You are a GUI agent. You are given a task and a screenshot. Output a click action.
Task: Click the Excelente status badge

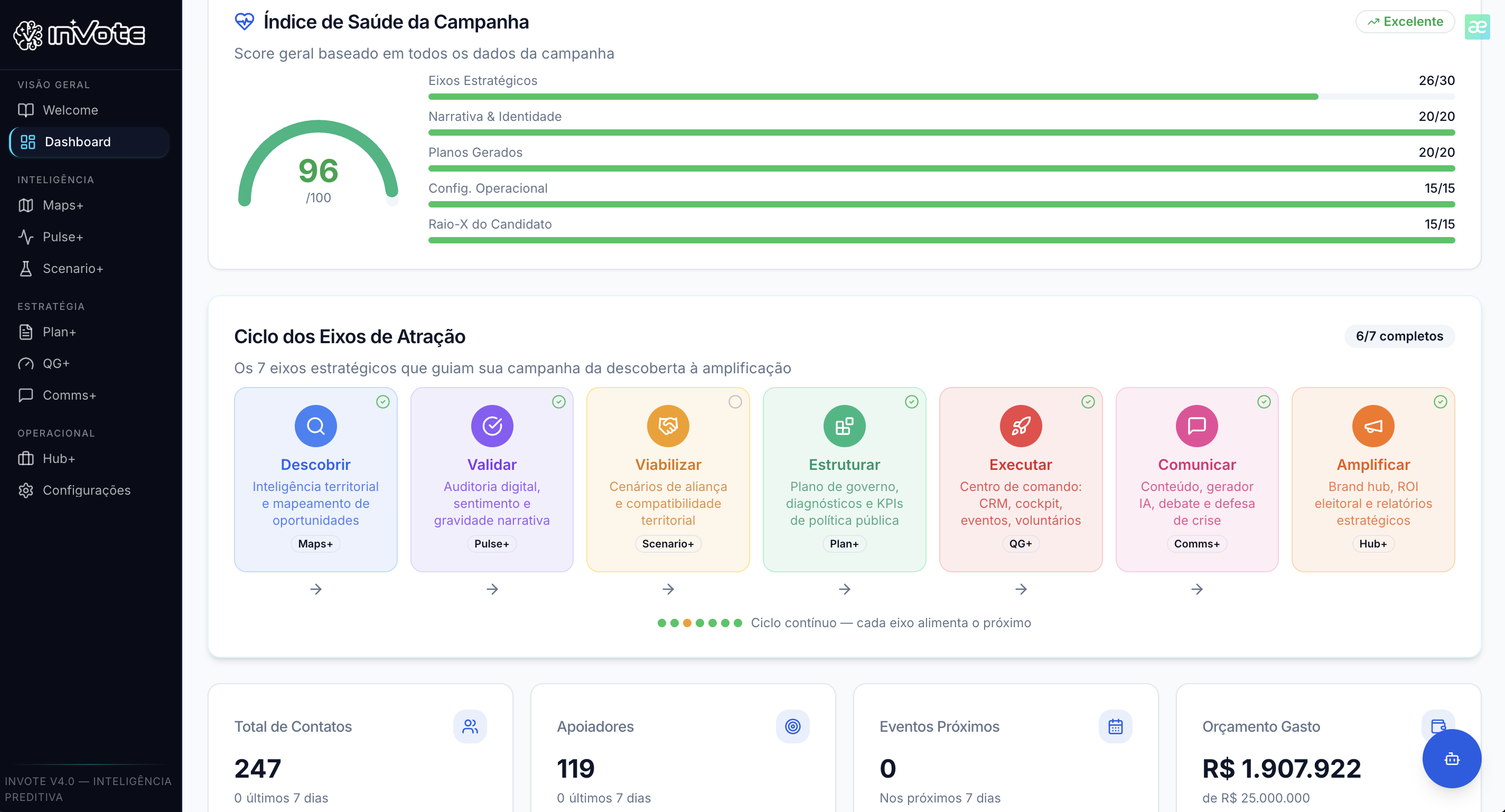pos(1405,22)
